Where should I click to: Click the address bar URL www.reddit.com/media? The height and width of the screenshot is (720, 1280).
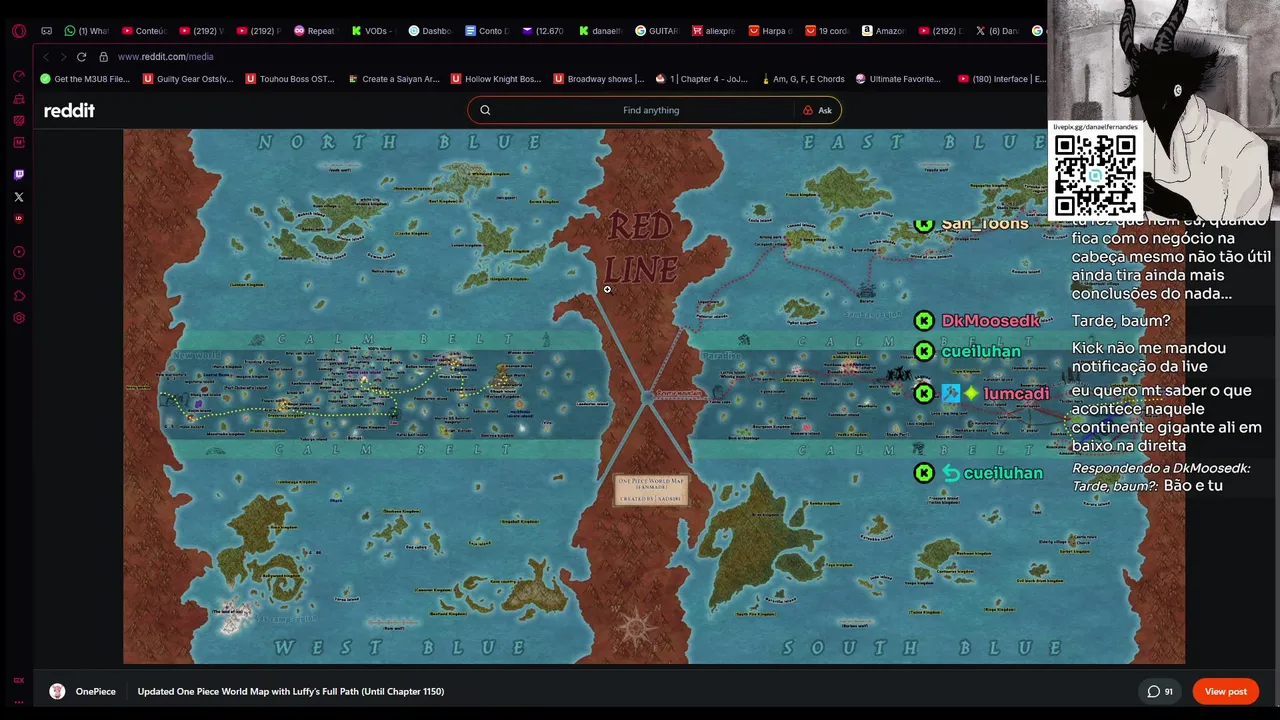tap(165, 57)
